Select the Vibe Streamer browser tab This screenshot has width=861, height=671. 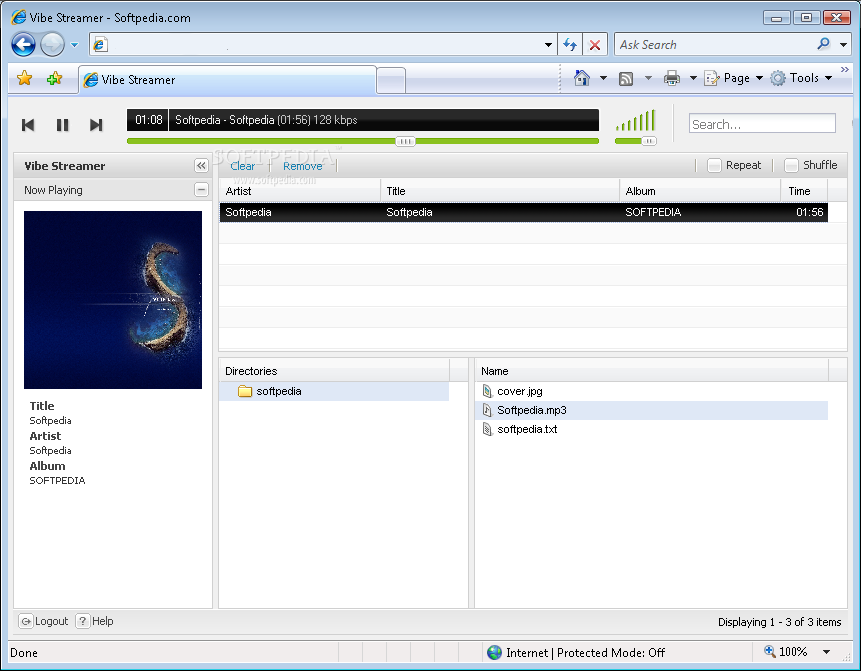tap(227, 80)
